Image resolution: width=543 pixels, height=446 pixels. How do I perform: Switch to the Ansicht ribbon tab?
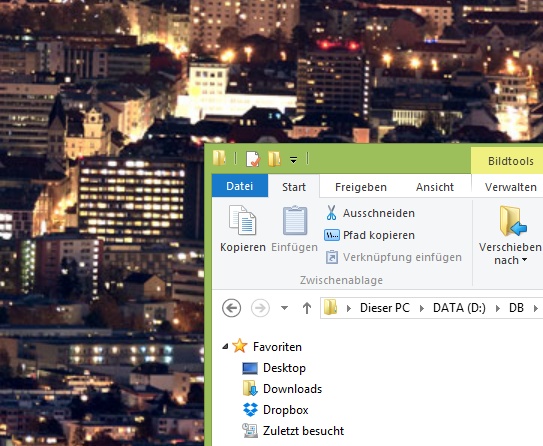(435, 187)
